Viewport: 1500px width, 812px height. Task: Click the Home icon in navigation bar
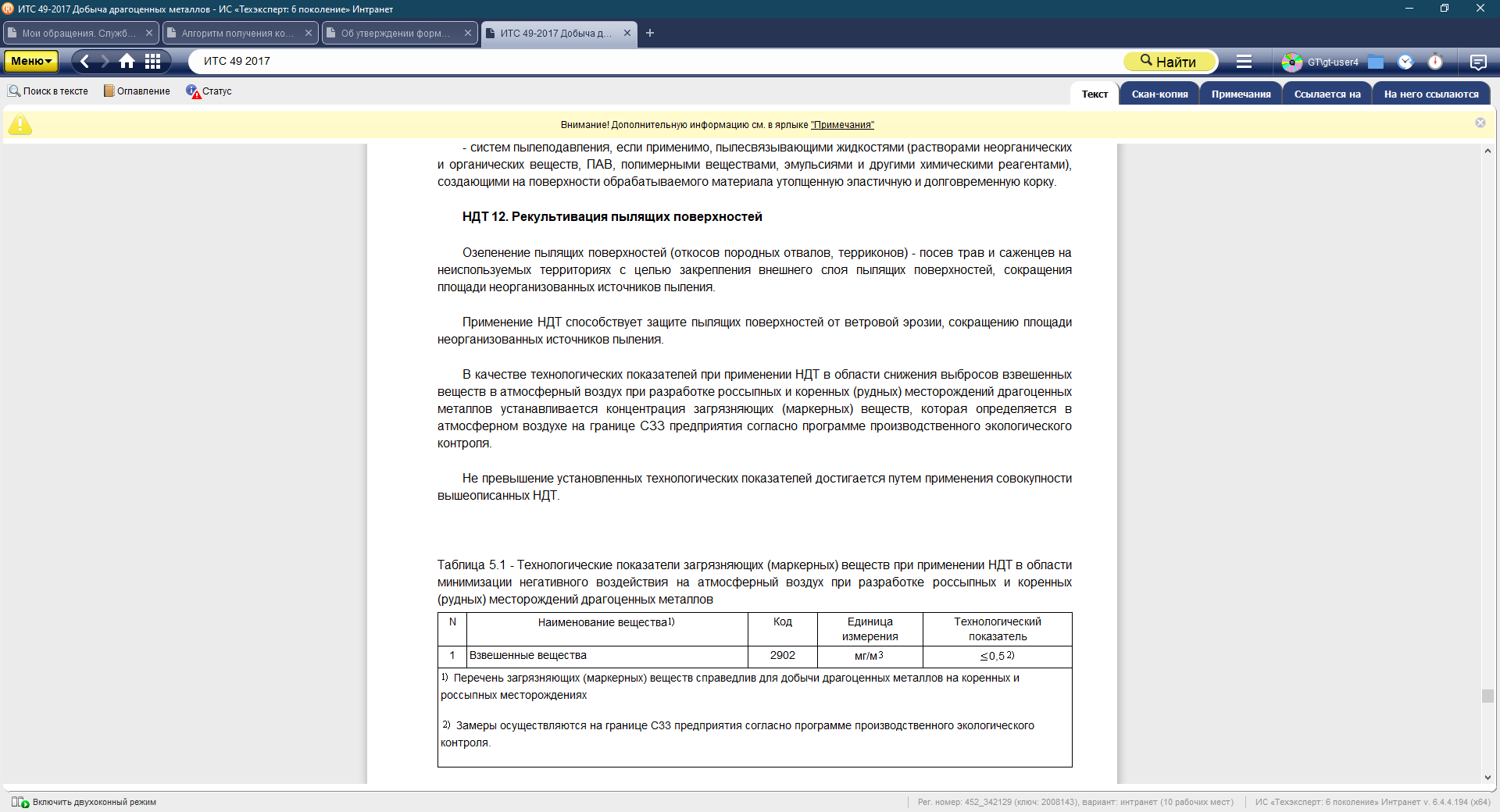tap(127, 61)
